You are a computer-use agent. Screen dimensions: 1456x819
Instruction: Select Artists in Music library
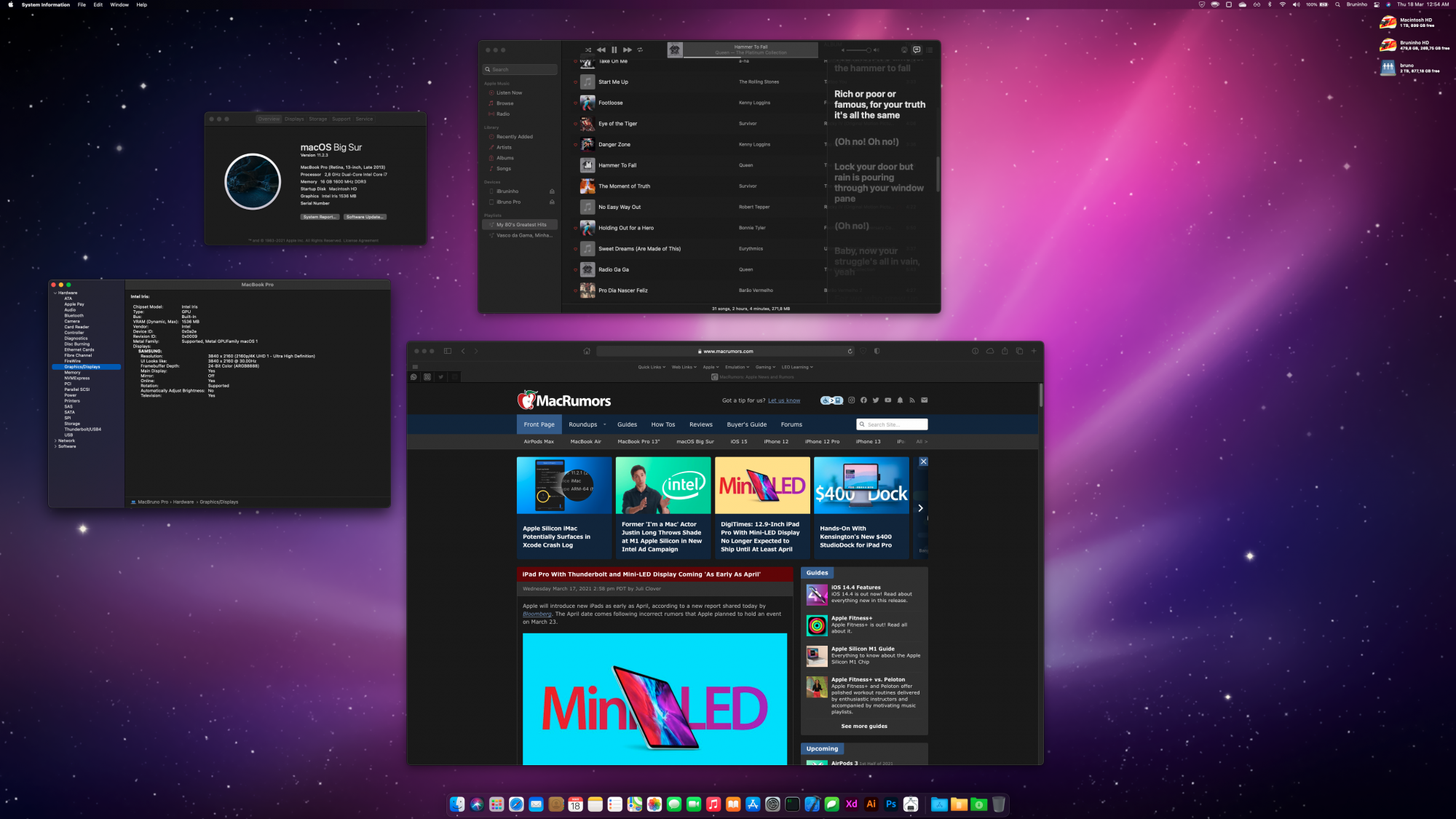(504, 148)
